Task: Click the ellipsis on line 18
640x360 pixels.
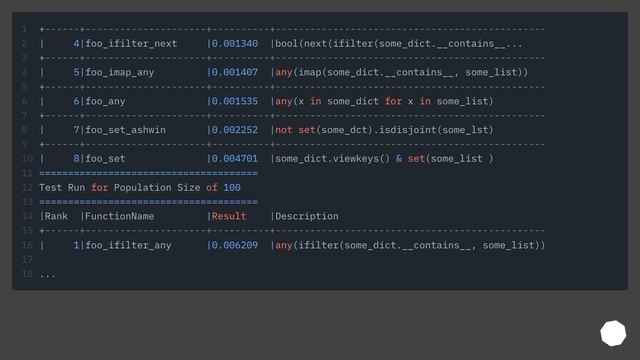Action: pyautogui.click(x=47, y=276)
